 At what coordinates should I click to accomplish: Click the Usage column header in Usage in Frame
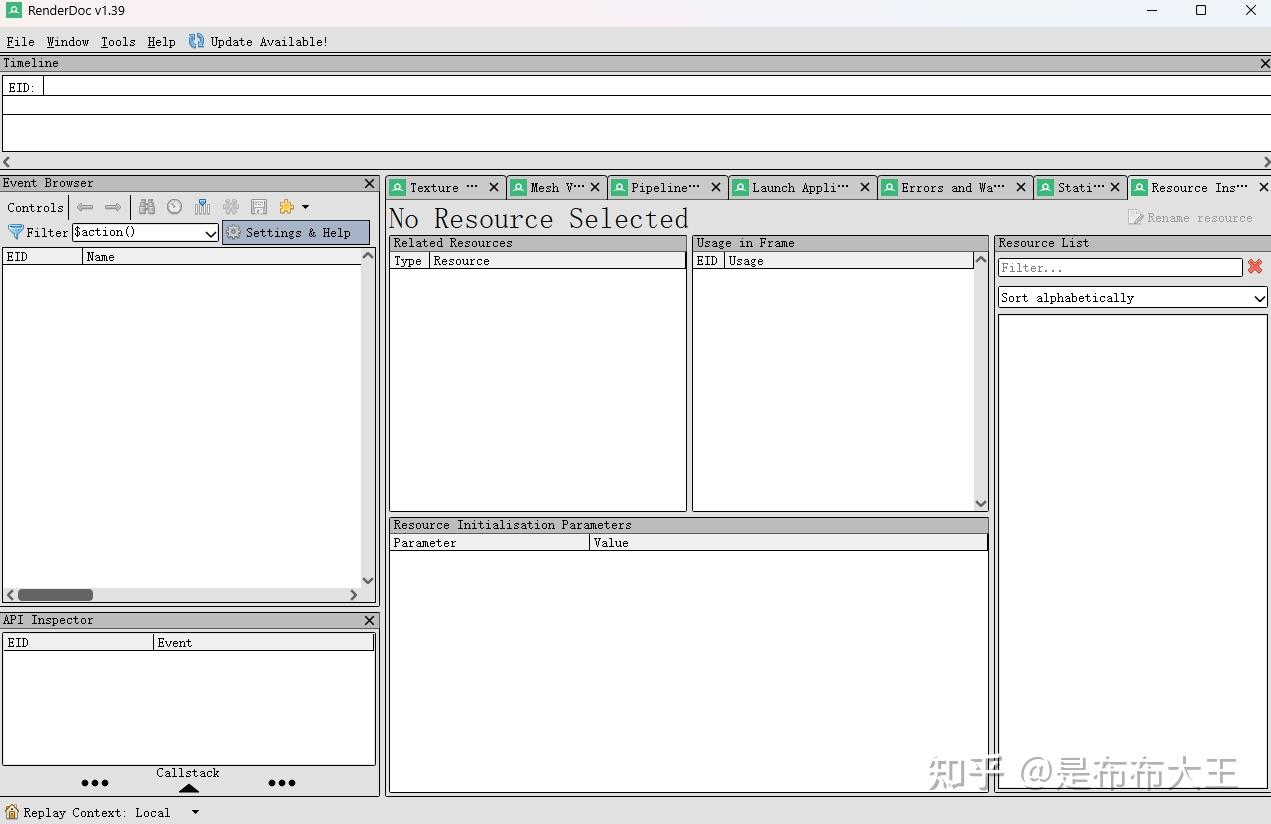point(848,261)
